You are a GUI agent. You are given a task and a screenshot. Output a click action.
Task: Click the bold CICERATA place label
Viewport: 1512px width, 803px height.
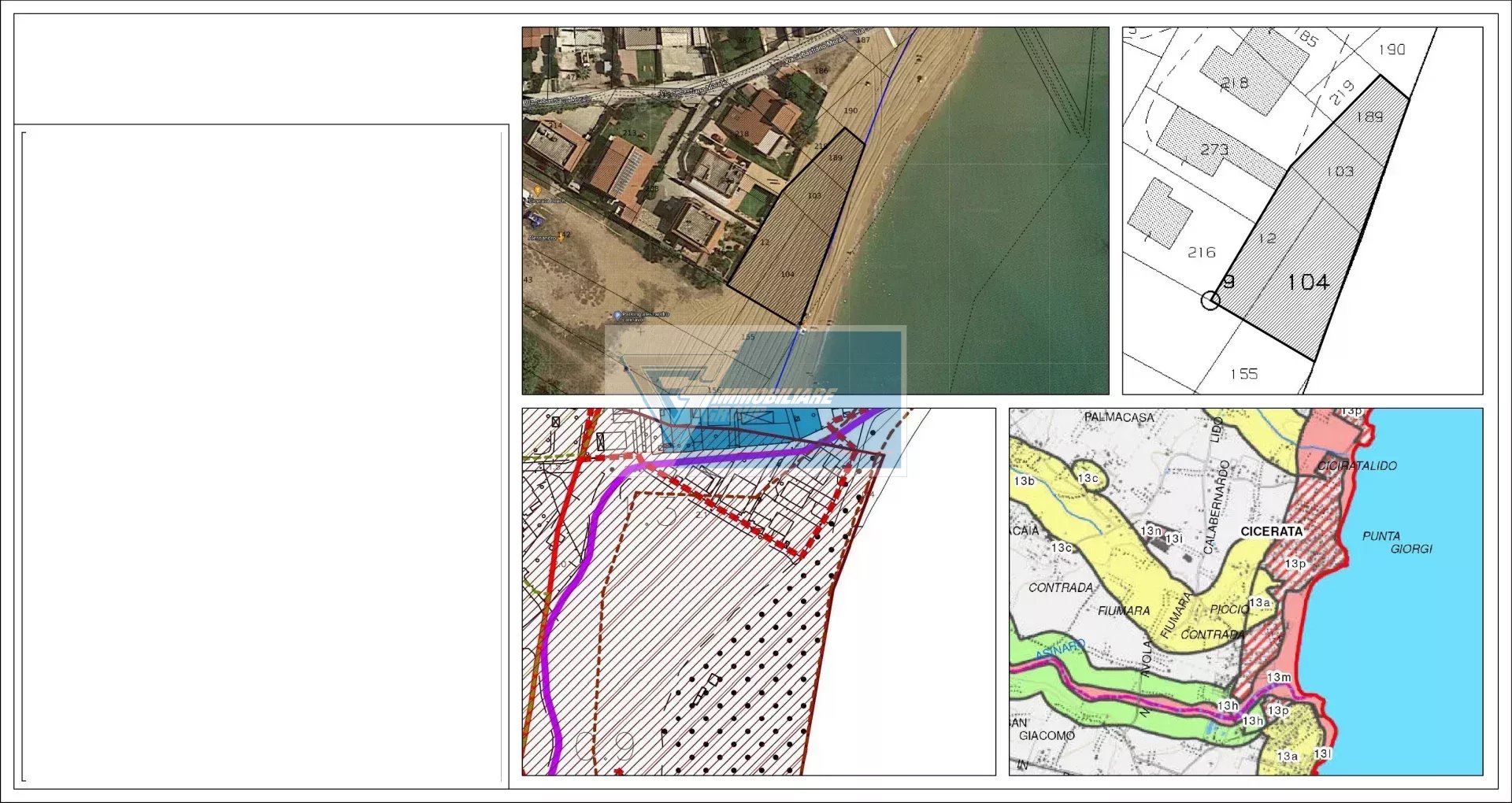point(1271,531)
